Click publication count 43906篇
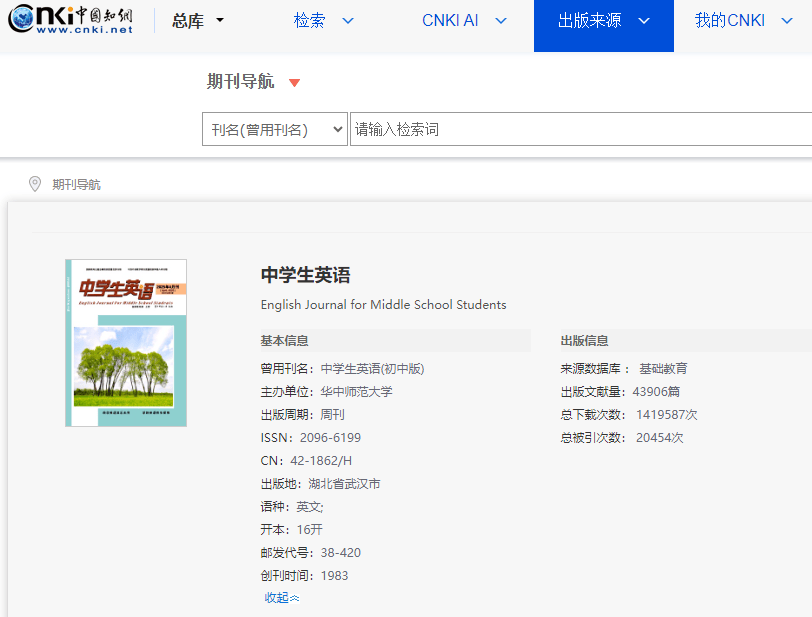The image size is (812, 617). [656, 392]
